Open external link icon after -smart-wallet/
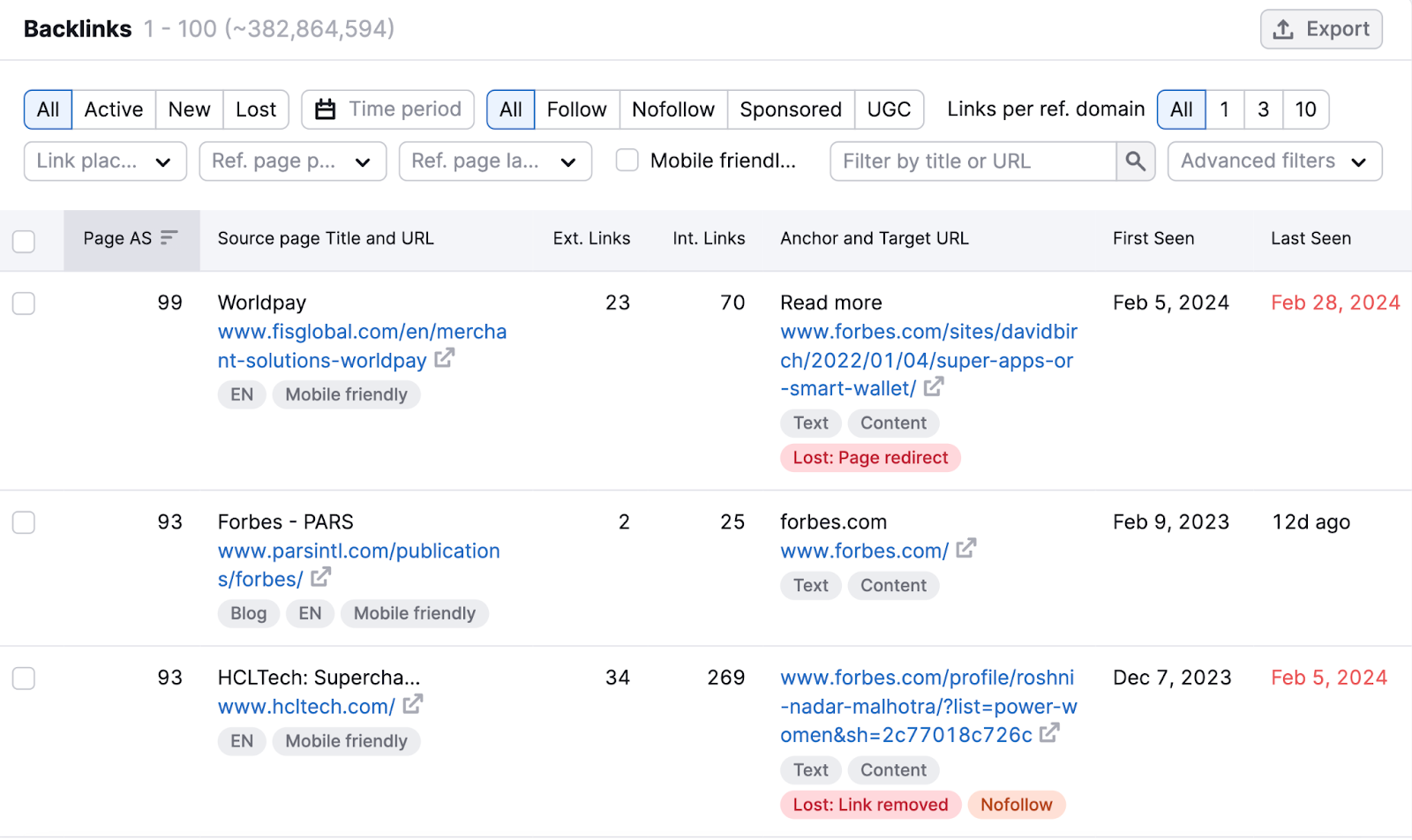The image size is (1412, 840). 934,386
